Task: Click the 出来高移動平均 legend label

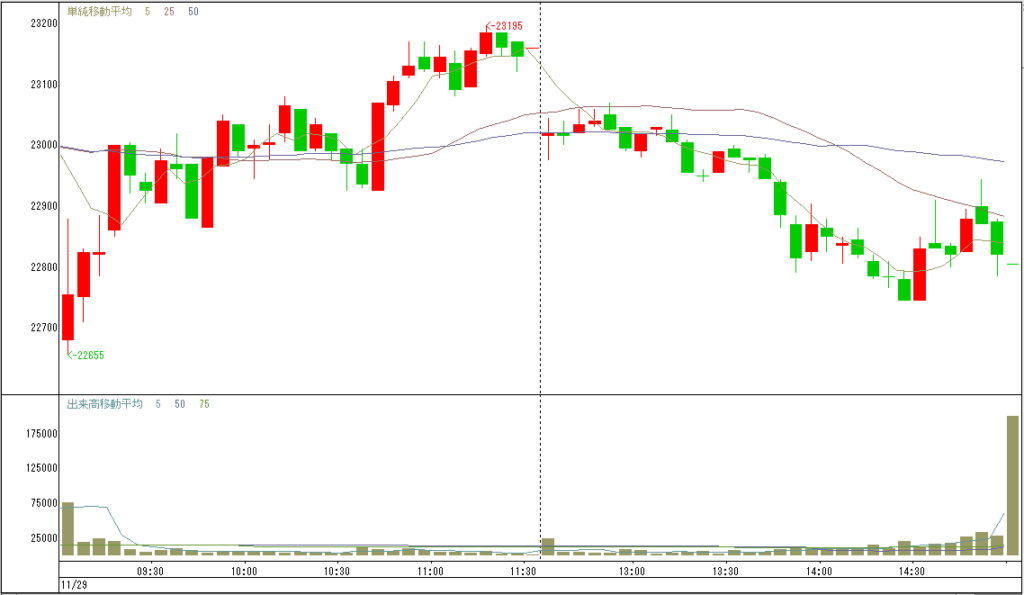Action: (104, 404)
